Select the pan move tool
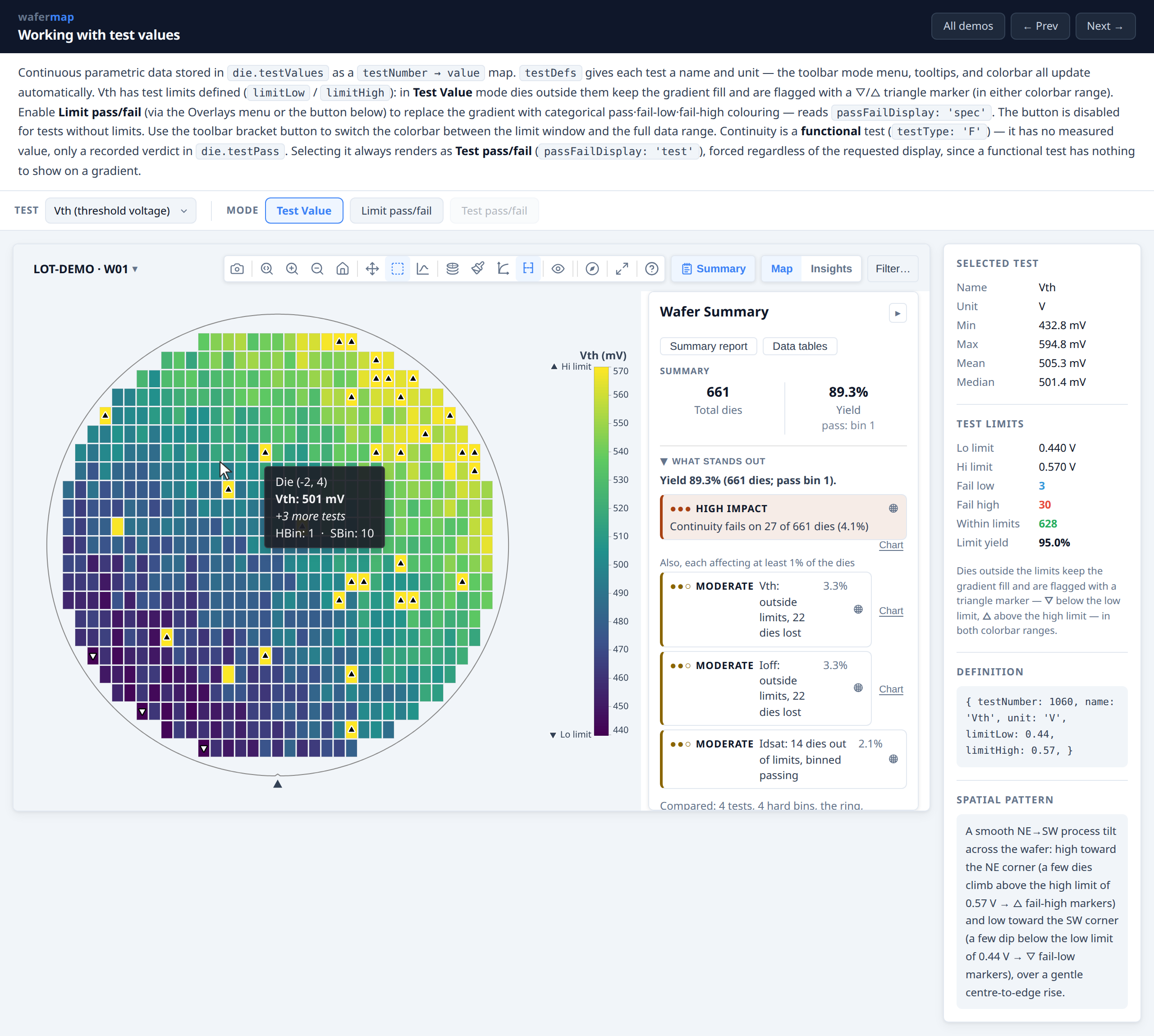The height and width of the screenshot is (1036, 1154). click(372, 269)
